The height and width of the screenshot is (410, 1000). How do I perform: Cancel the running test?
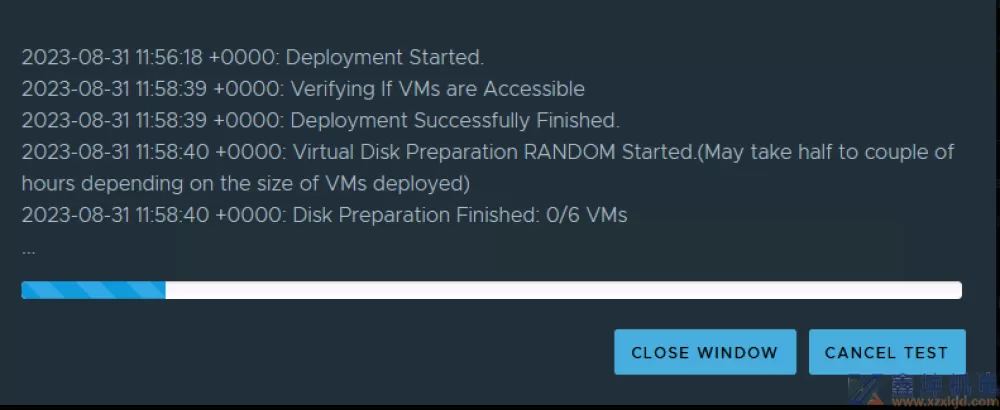[x=886, y=352]
